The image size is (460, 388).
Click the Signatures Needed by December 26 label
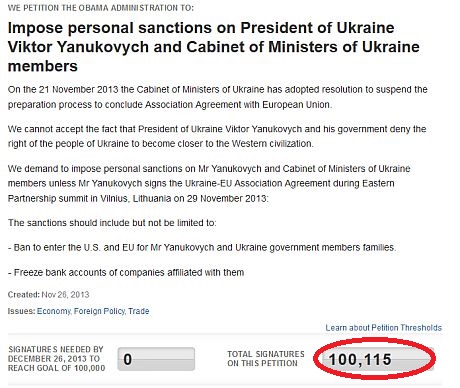tap(56, 359)
